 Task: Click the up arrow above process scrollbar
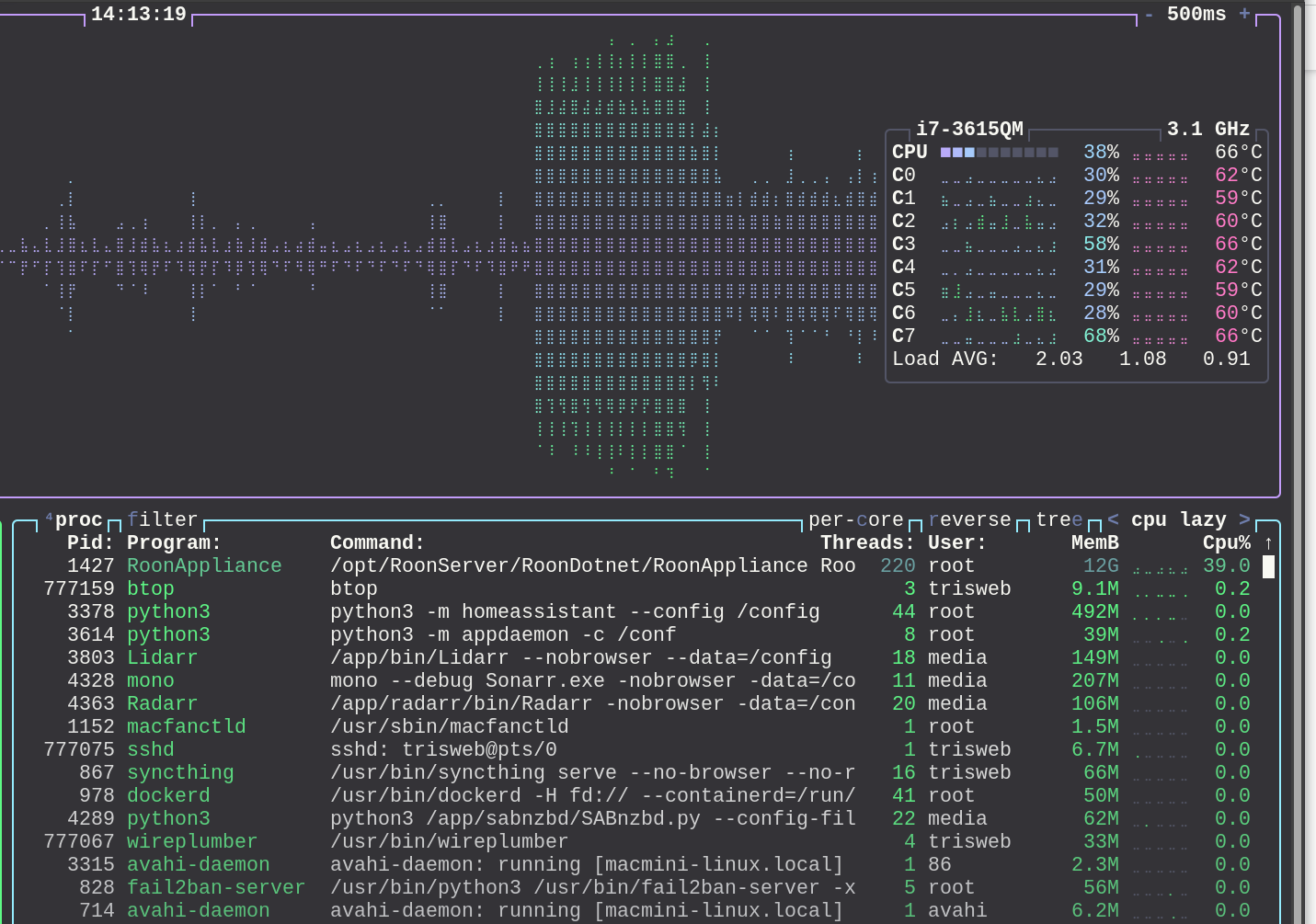click(1268, 543)
